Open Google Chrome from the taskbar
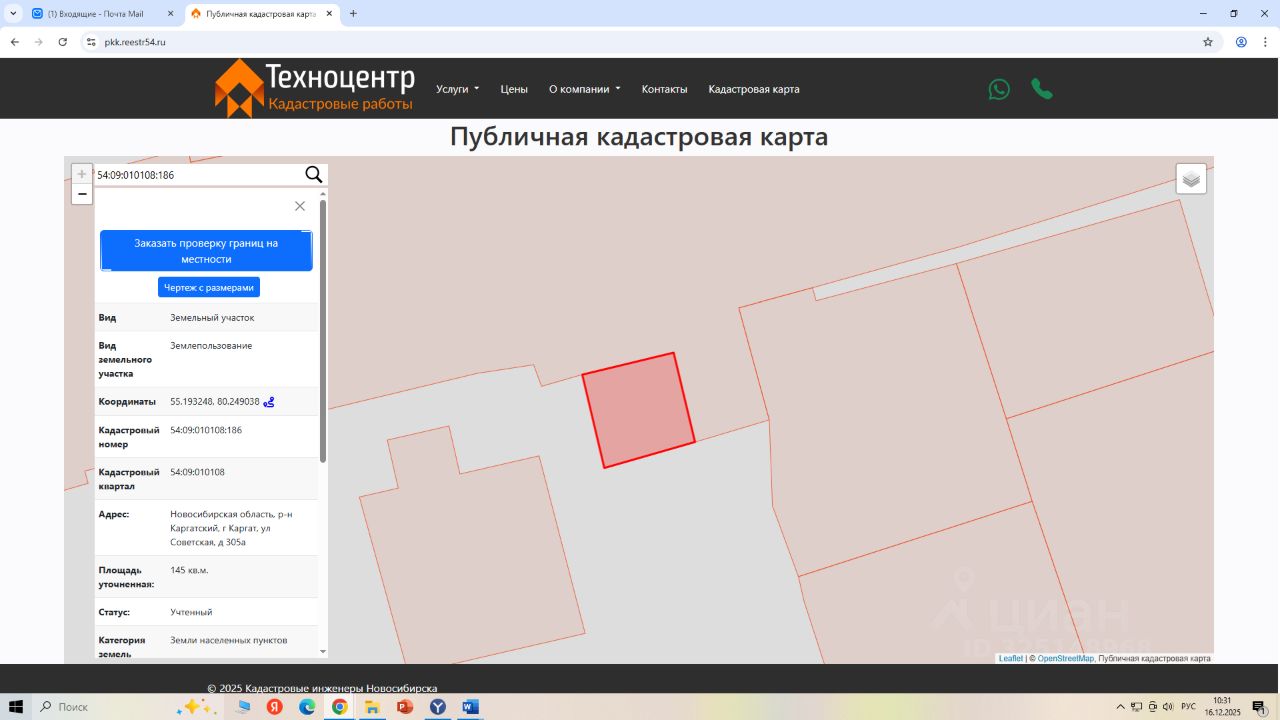 tap(340, 707)
